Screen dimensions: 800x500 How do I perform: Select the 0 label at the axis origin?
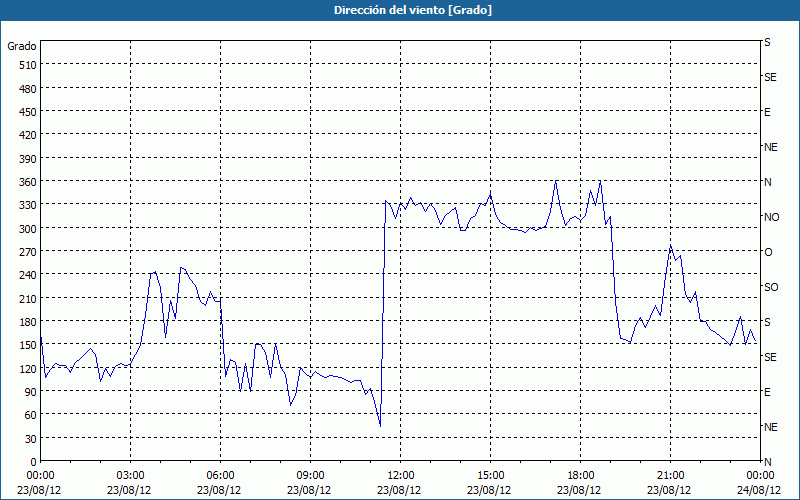[34, 462]
